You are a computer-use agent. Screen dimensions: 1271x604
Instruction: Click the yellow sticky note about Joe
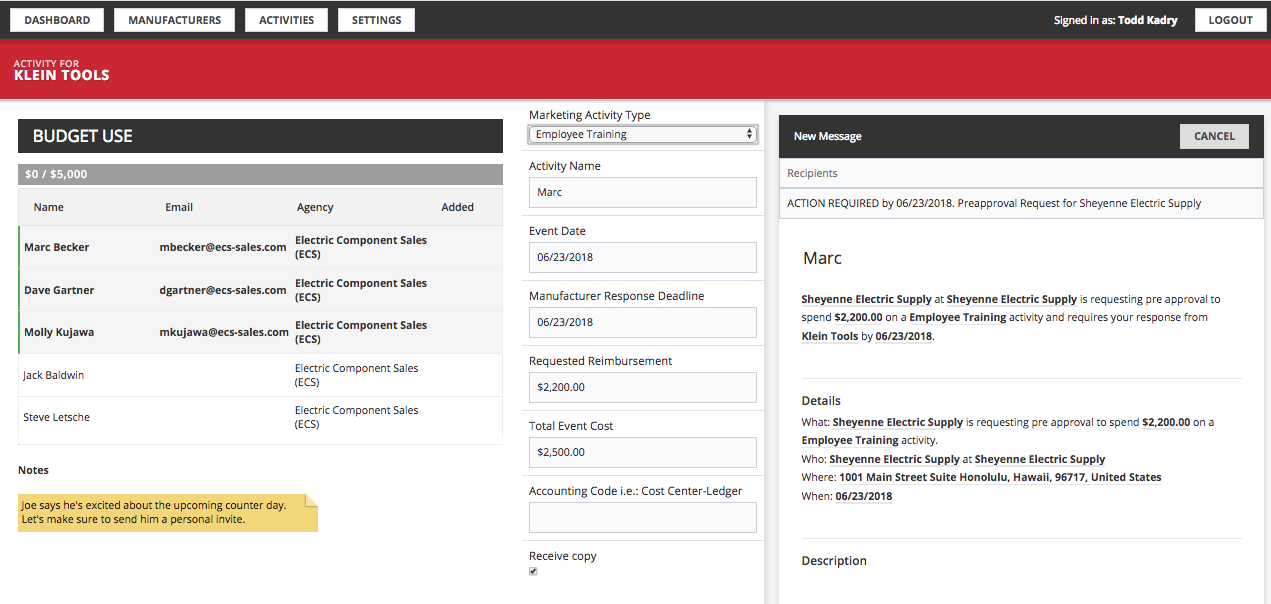pyautogui.click(x=168, y=512)
